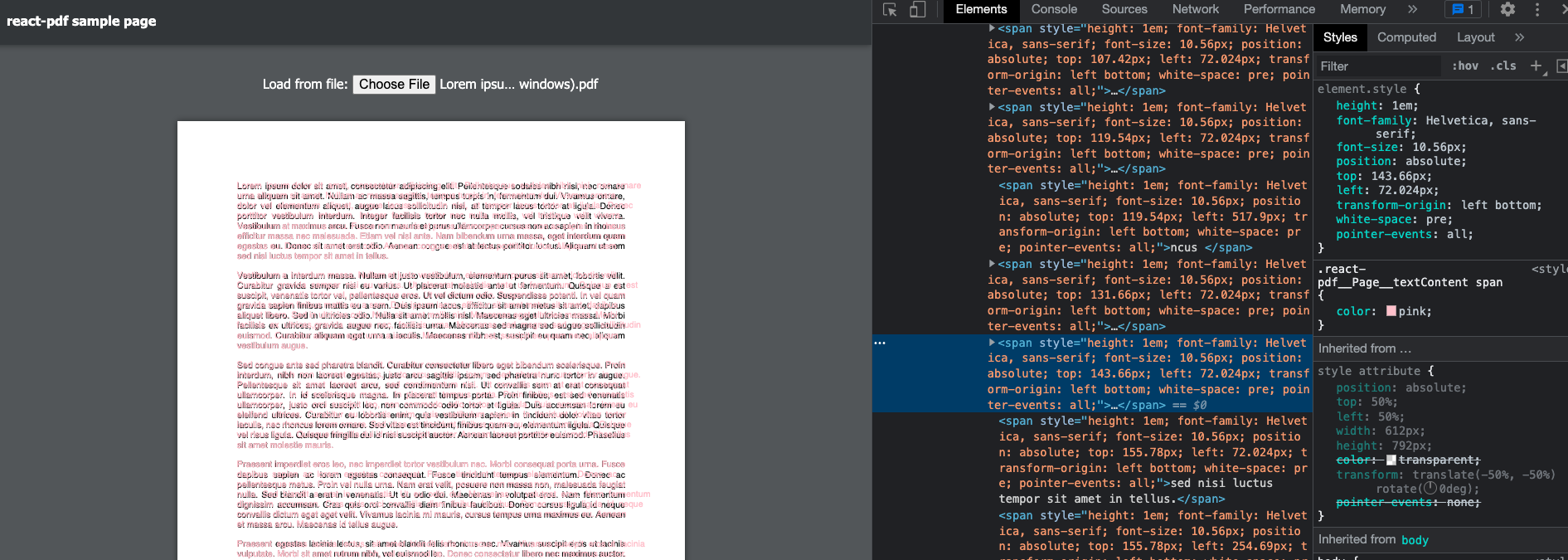Edit 'transform-origin: left bottom' declaration

[x=1439, y=206]
